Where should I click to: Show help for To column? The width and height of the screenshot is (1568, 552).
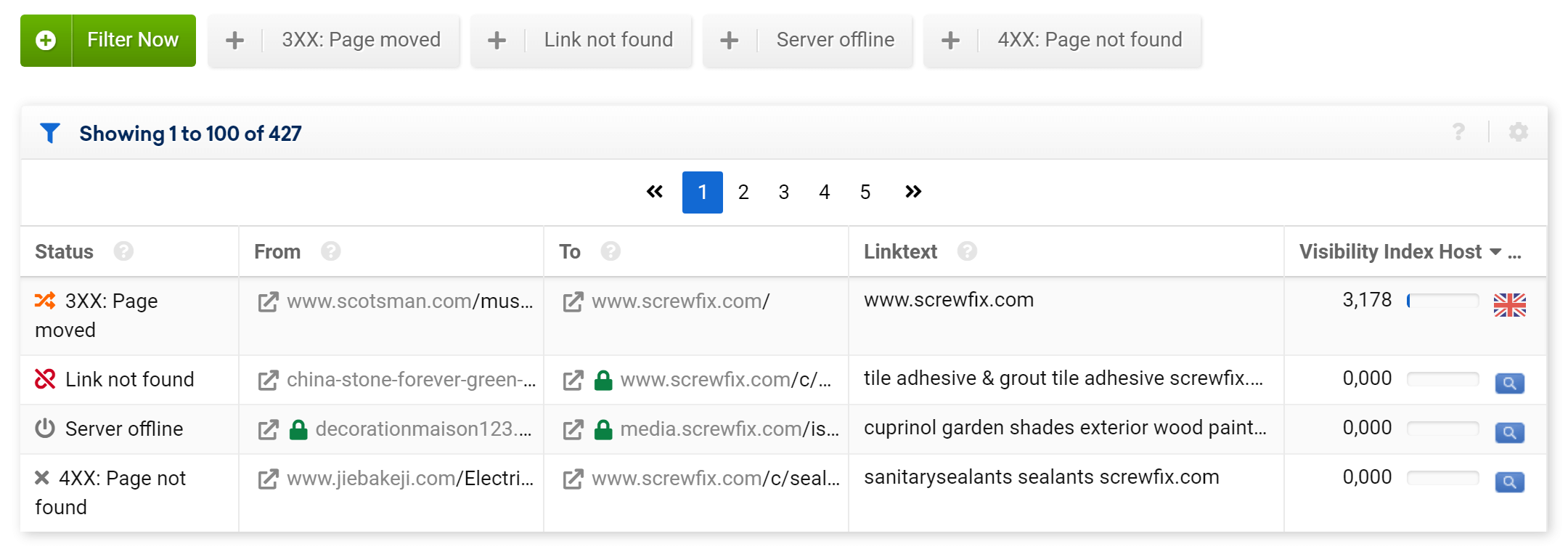pos(611,251)
